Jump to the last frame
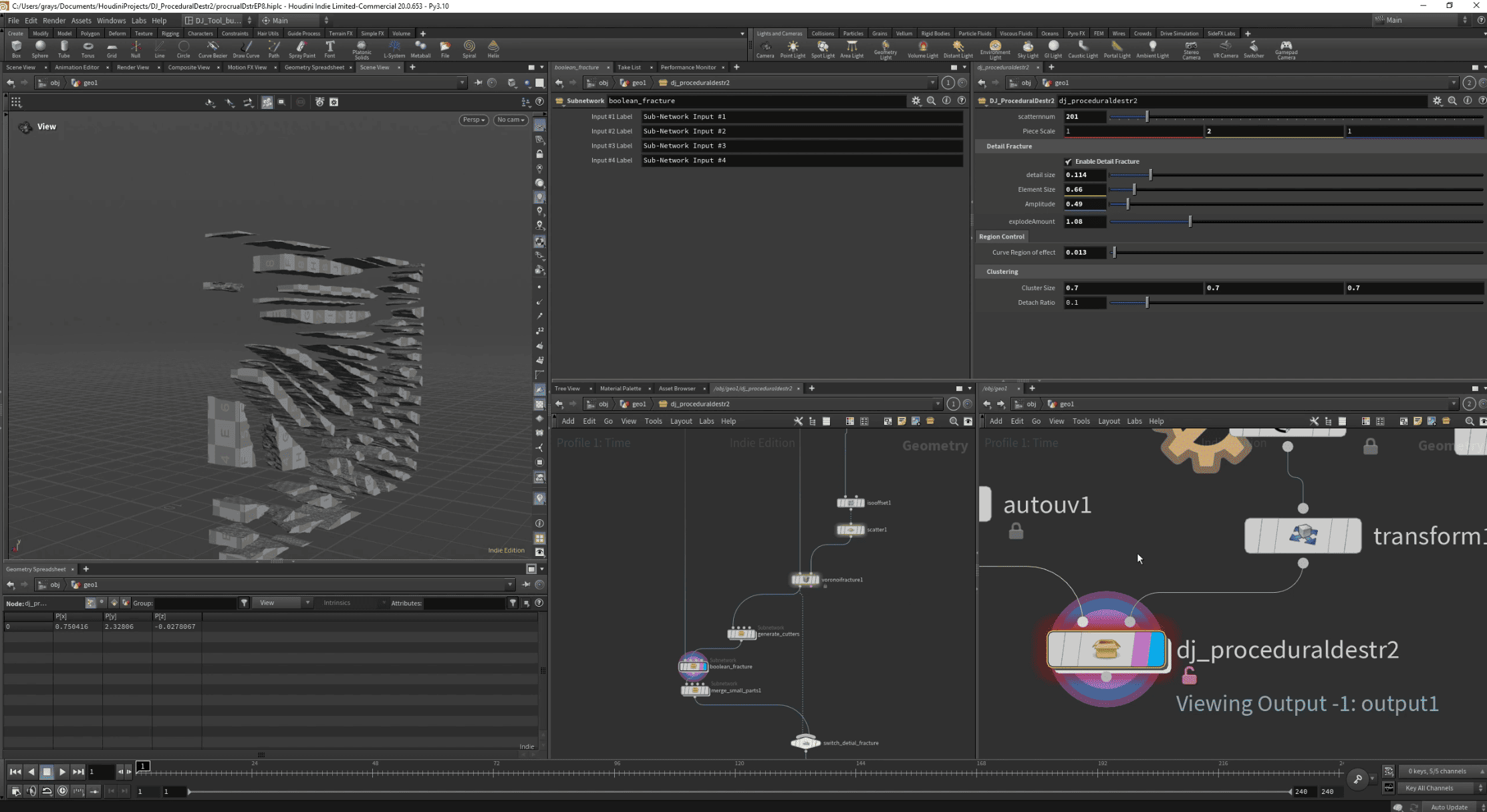 click(x=78, y=771)
